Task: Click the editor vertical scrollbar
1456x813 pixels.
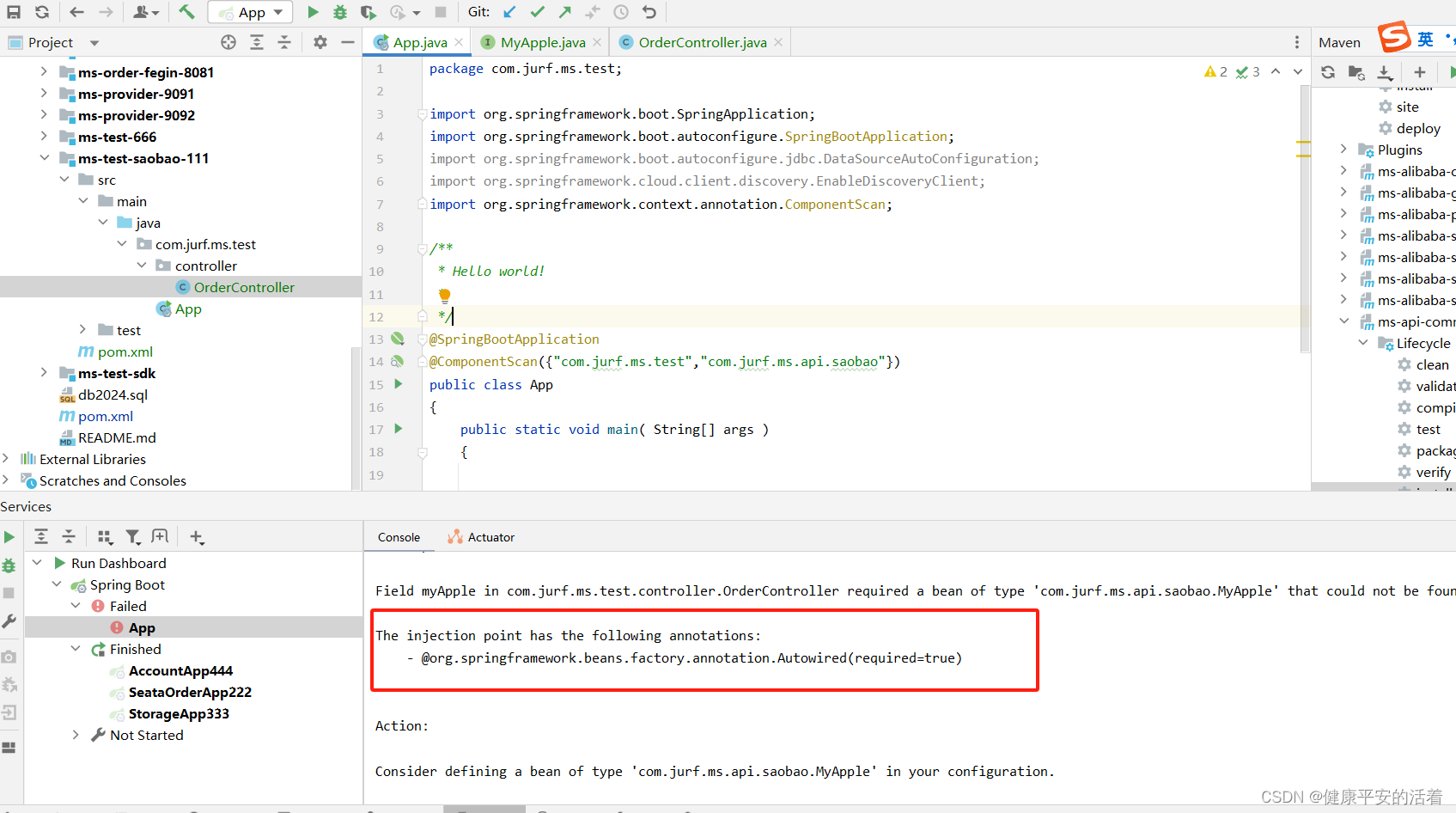Action: 1305,219
